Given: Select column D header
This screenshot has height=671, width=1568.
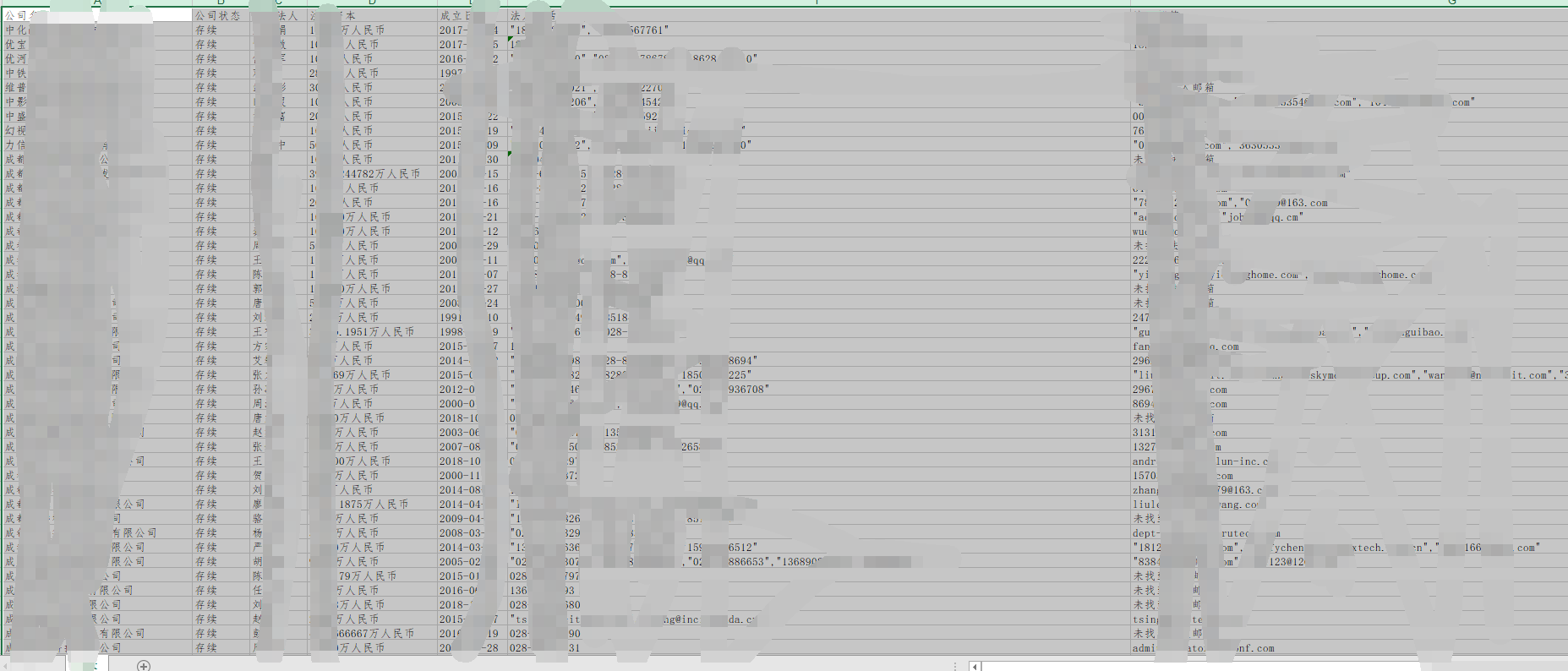Looking at the screenshot, I should pyautogui.click(x=372, y=3).
